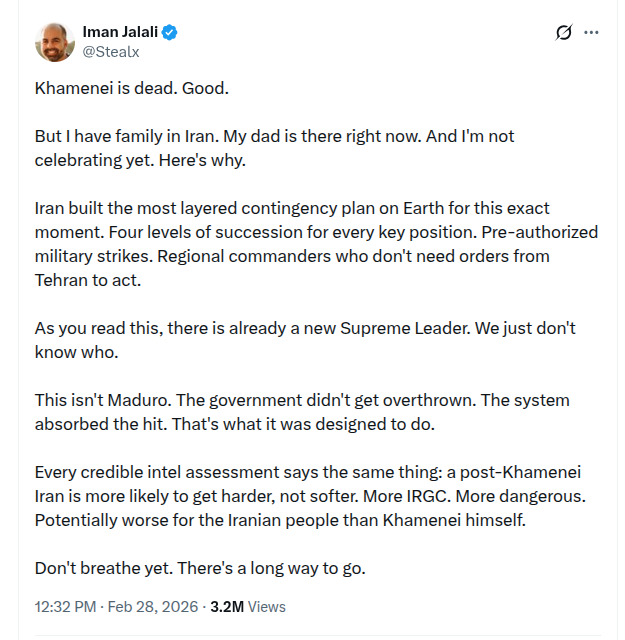Screen dimensions: 625x640
Task: Open the 12:32 PM Feb 28 timestamp
Action: coord(117,606)
